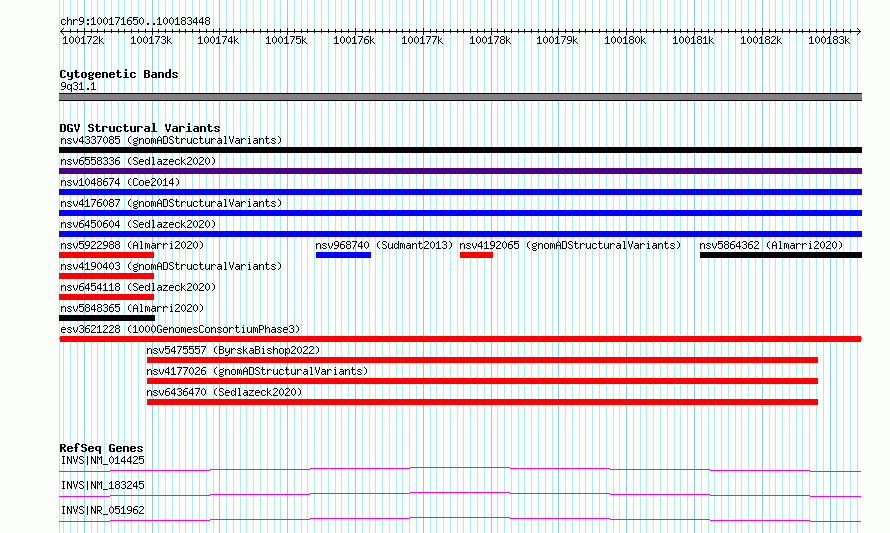Open the nsv4177026 gnomADStructuralVariants label
The width and height of the screenshot is (890, 533).
[257, 371]
